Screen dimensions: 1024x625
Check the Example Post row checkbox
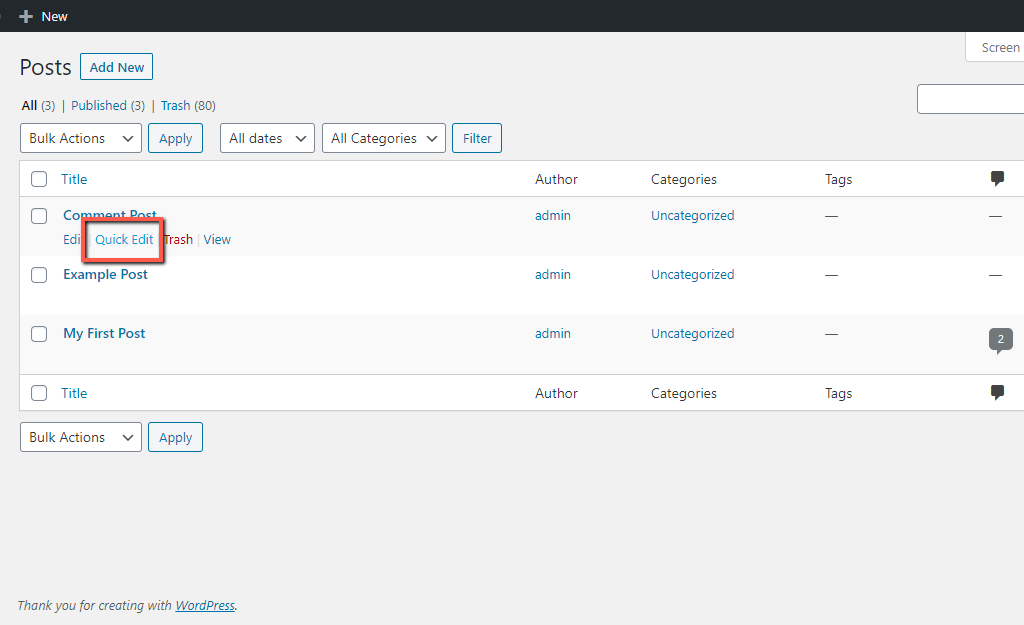click(39, 275)
